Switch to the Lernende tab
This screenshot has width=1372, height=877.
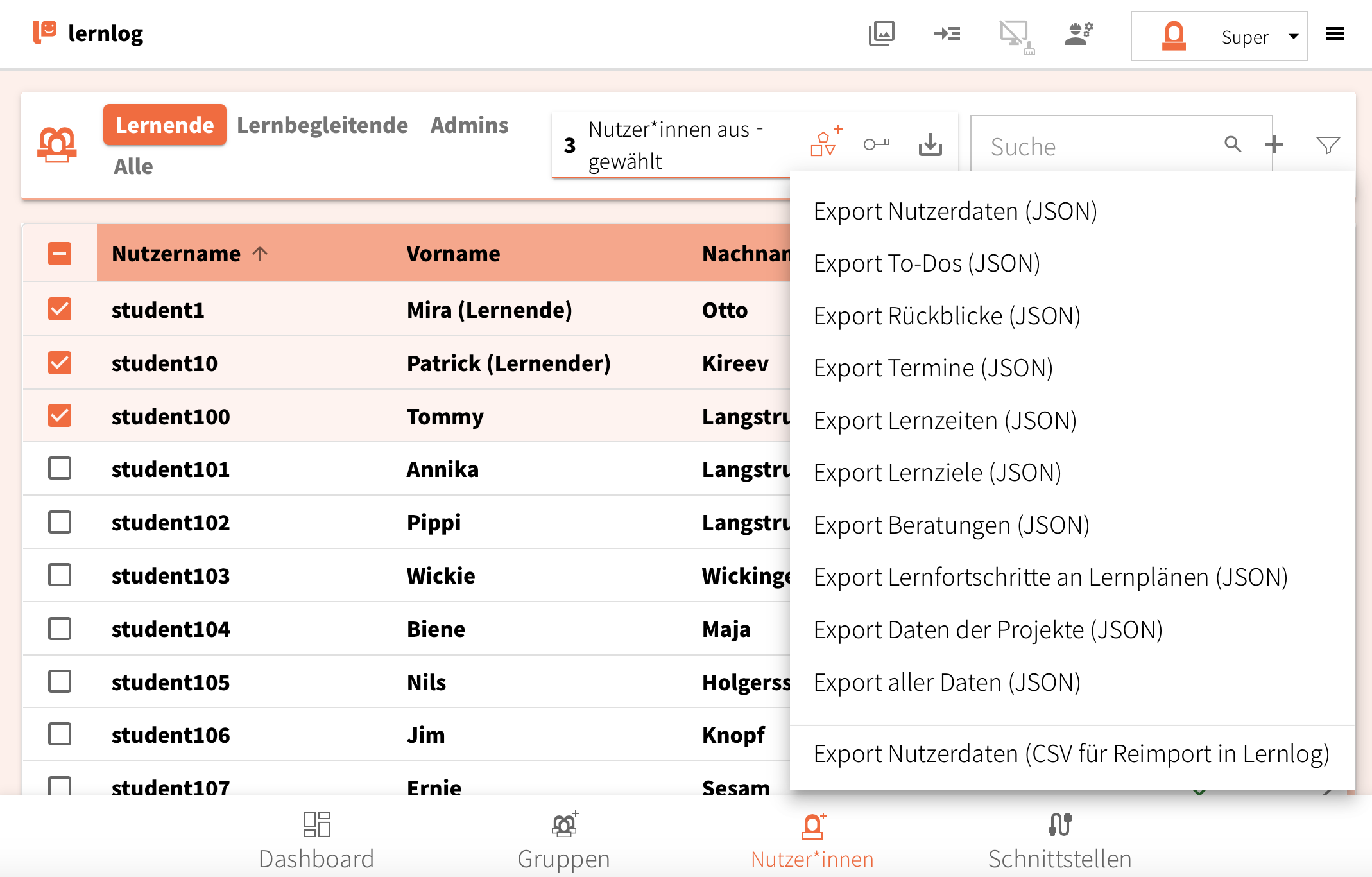coord(165,125)
